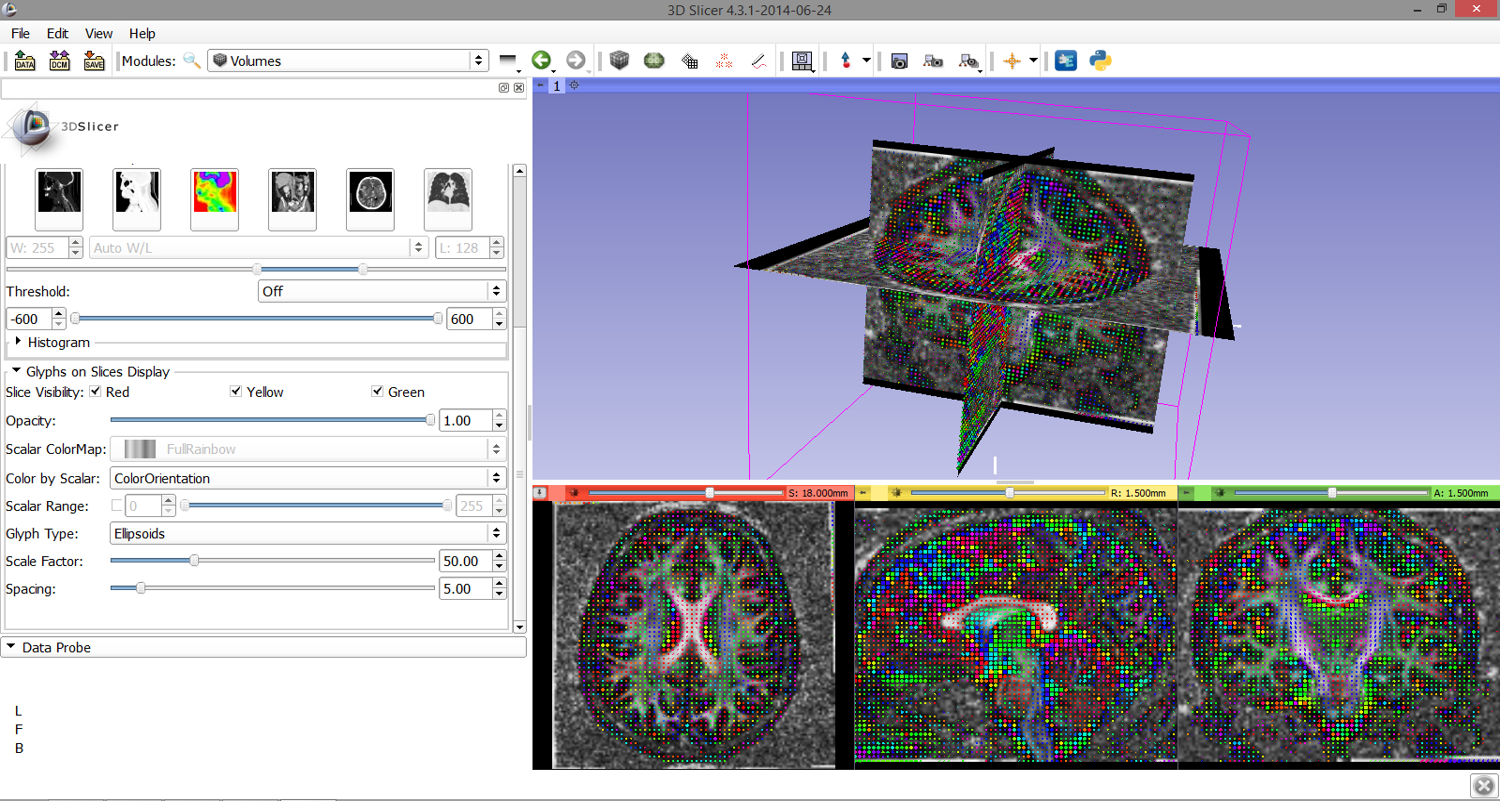Toggle the Yellow slice visibility checkbox

[x=237, y=392]
